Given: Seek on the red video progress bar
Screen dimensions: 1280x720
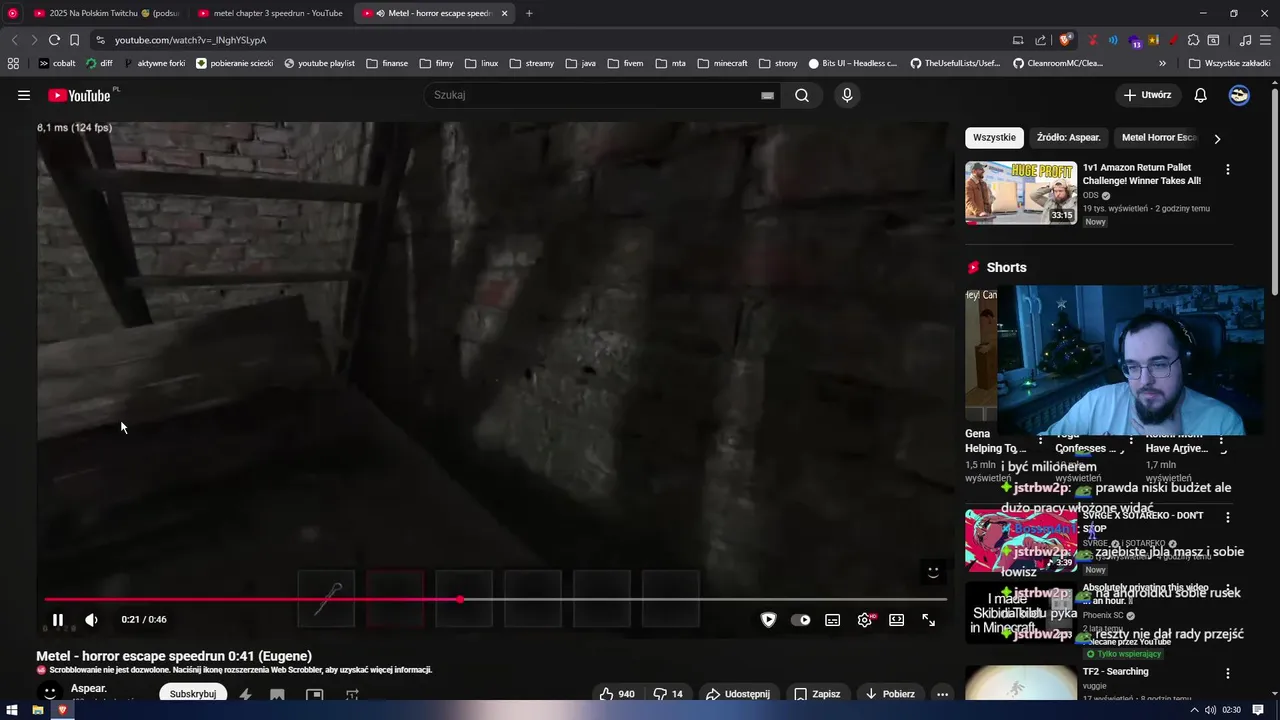Looking at the screenshot, I should (496, 600).
